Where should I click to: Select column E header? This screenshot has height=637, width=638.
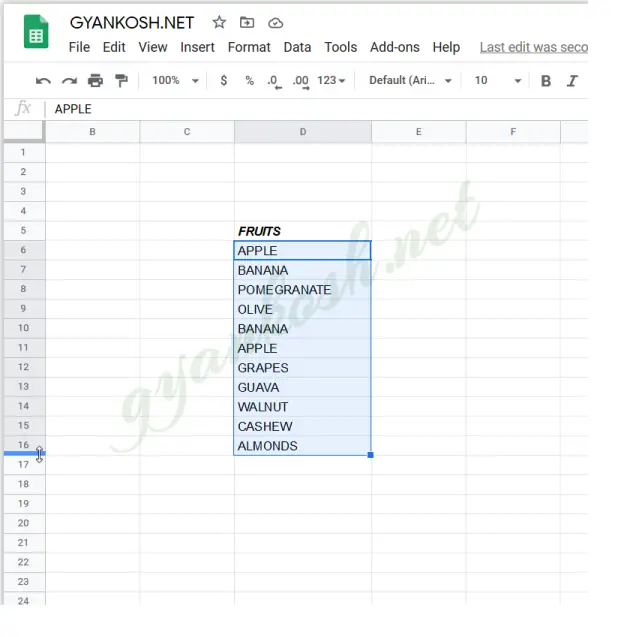click(419, 132)
